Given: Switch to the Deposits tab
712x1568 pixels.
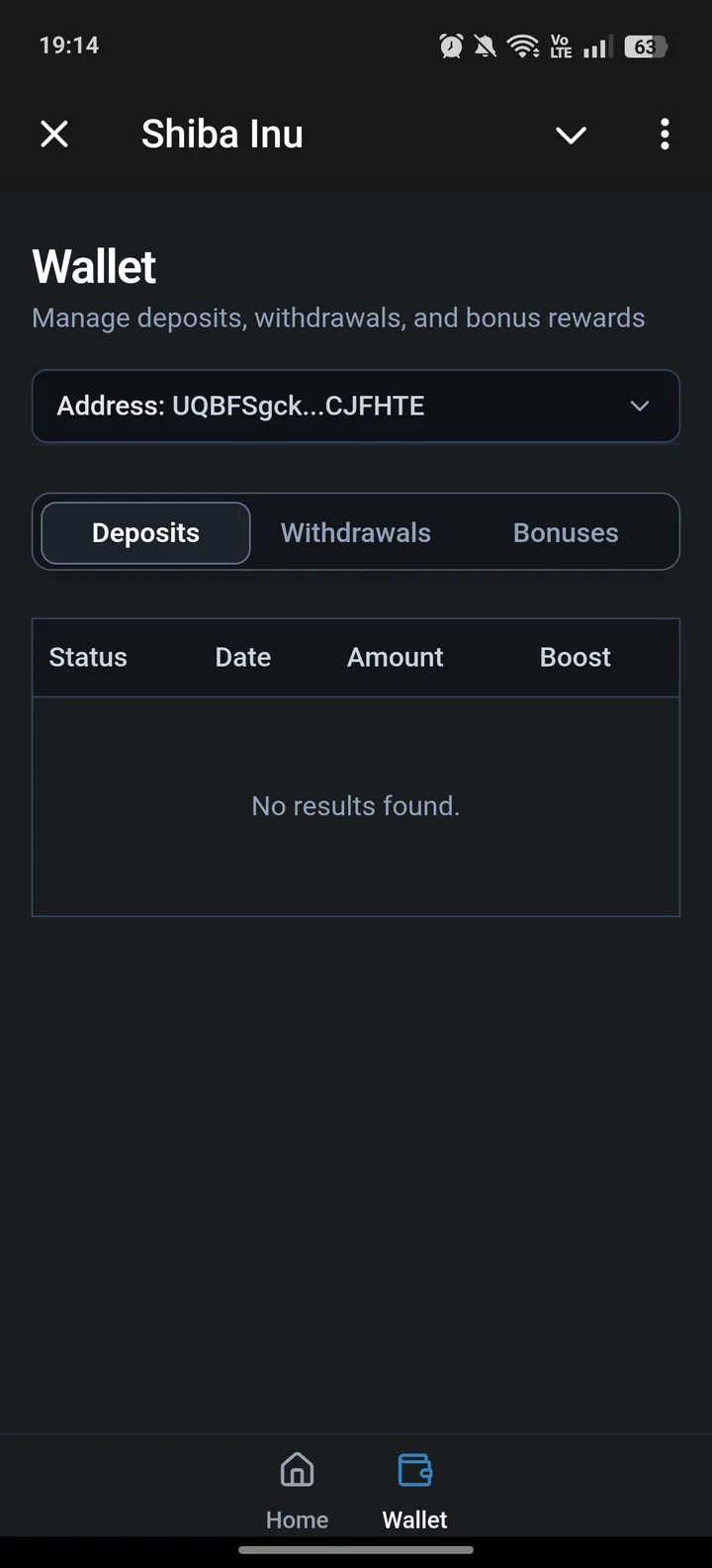Looking at the screenshot, I should 145,533.
